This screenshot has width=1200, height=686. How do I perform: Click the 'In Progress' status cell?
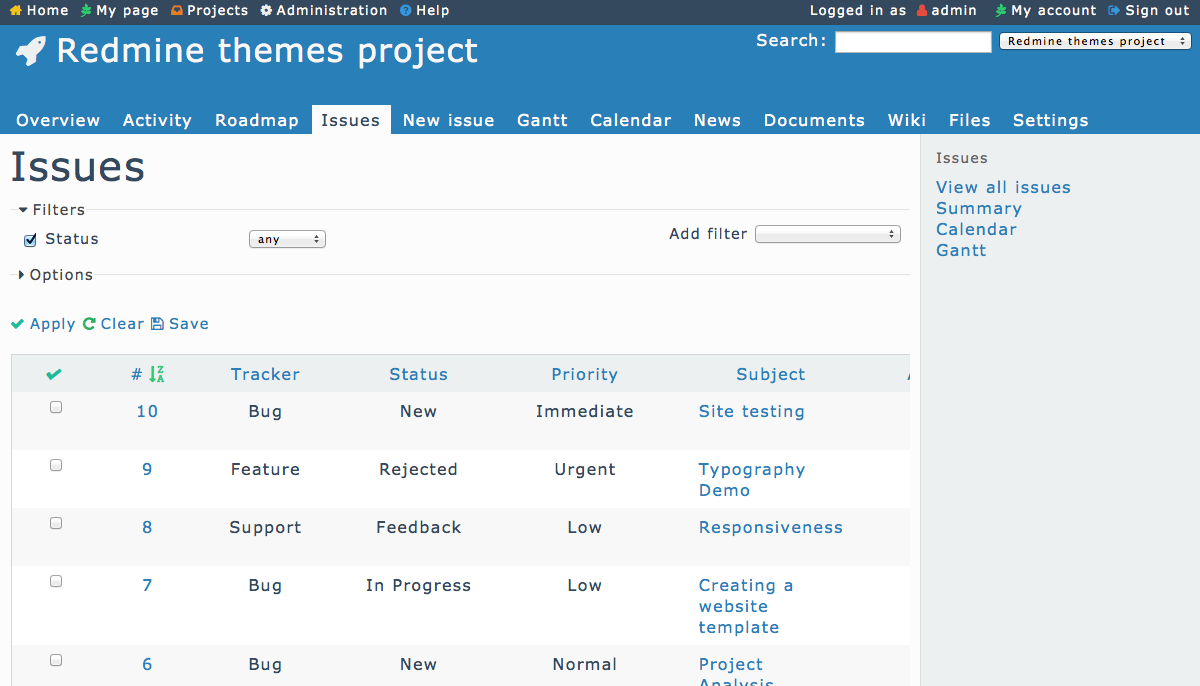tap(419, 585)
